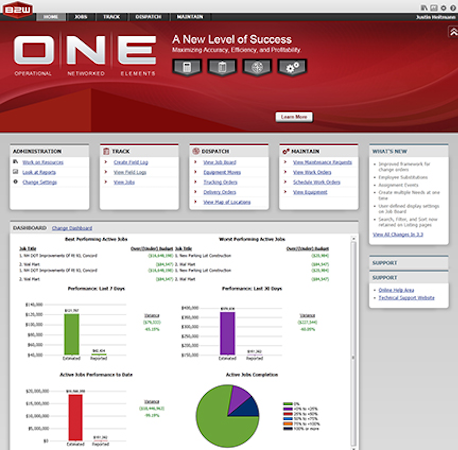This screenshot has width=458, height=450.
Task: Click the Maintain panel gears icon
Action: point(286,151)
